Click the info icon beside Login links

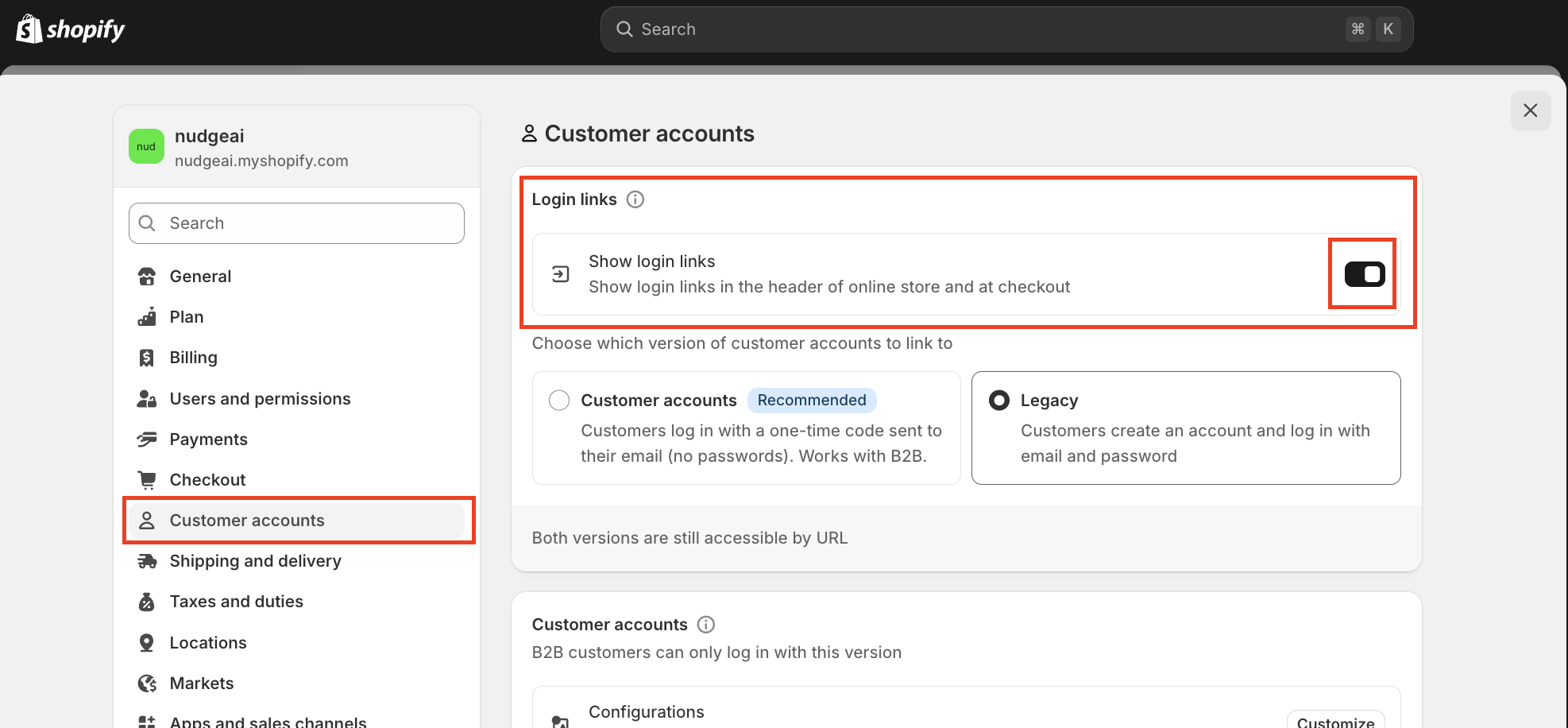[635, 199]
